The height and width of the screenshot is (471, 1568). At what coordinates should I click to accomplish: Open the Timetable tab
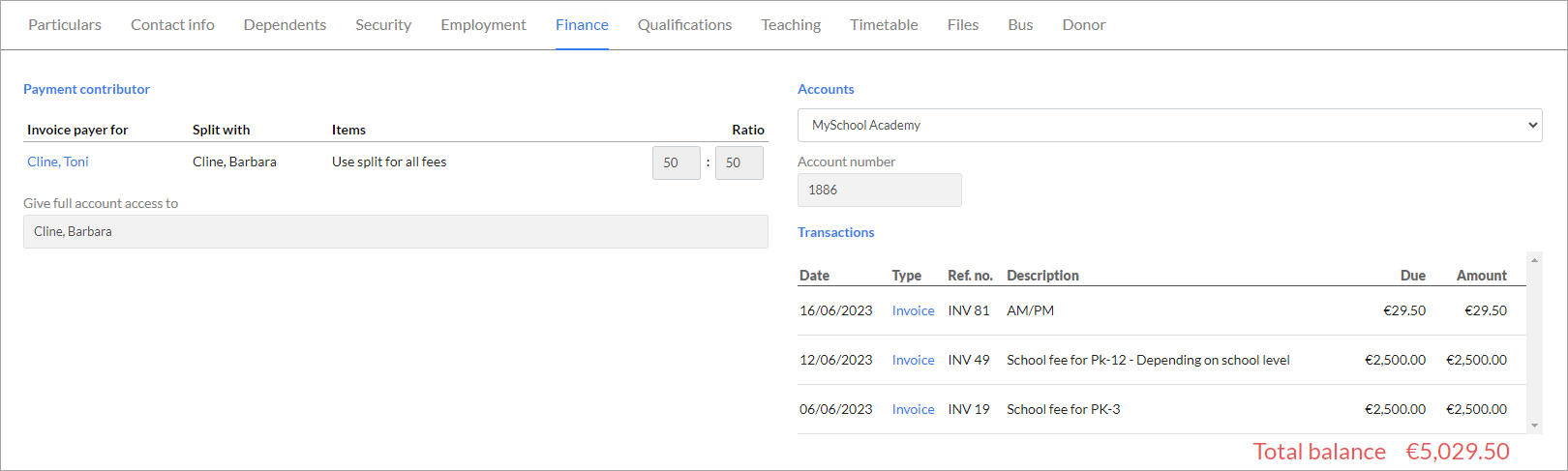click(x=884, y=25)
